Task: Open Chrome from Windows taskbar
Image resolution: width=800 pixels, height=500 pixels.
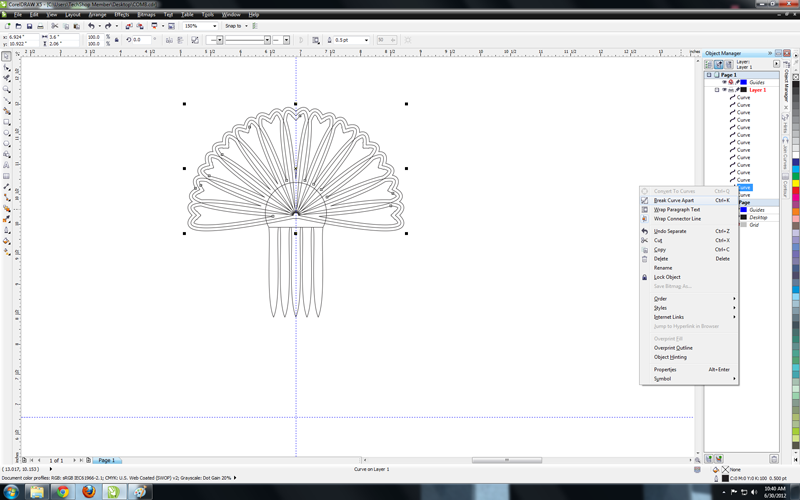Action: [63, 492]
